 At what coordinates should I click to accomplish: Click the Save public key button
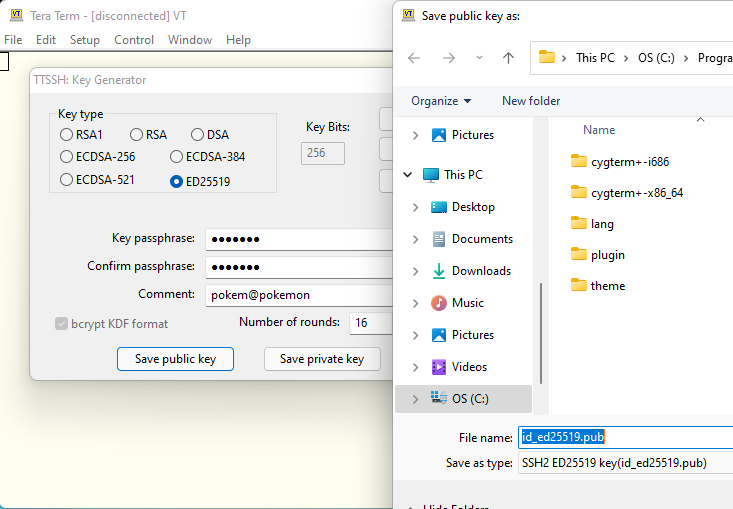175,359
